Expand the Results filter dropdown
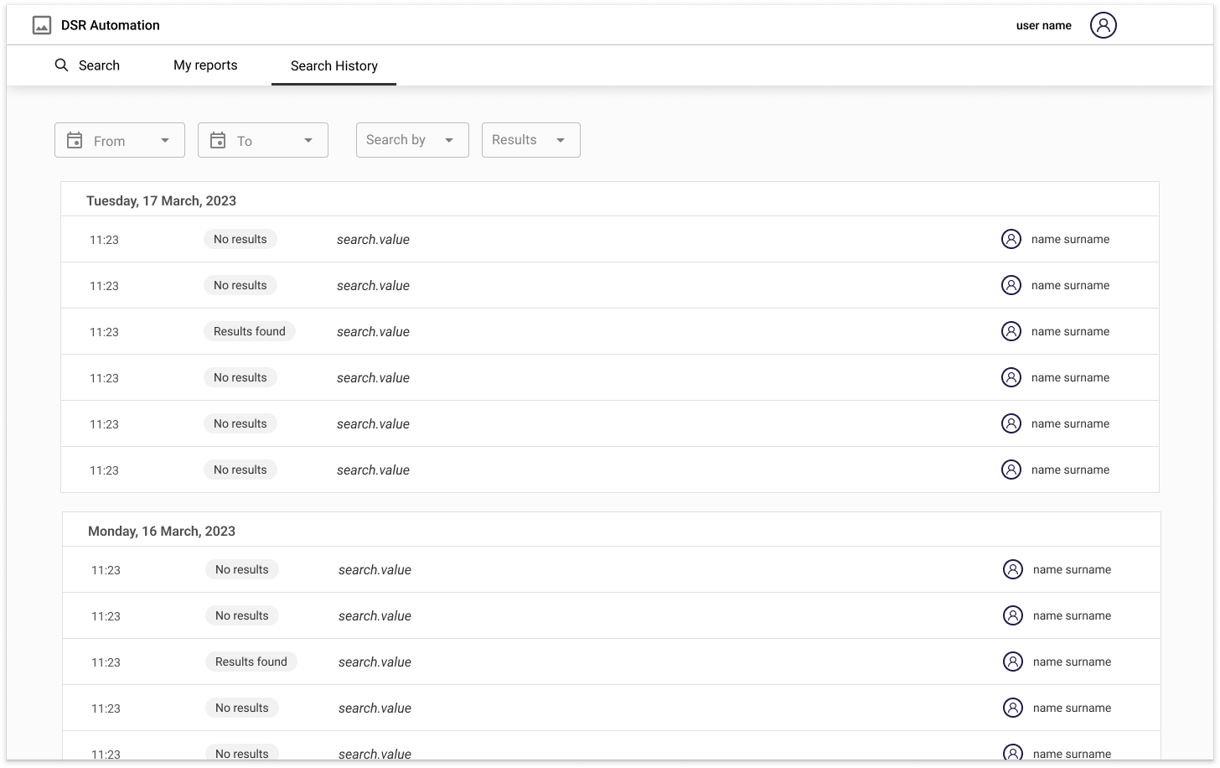This screenshot has height=768, width=1220. (x=531, y=140)
